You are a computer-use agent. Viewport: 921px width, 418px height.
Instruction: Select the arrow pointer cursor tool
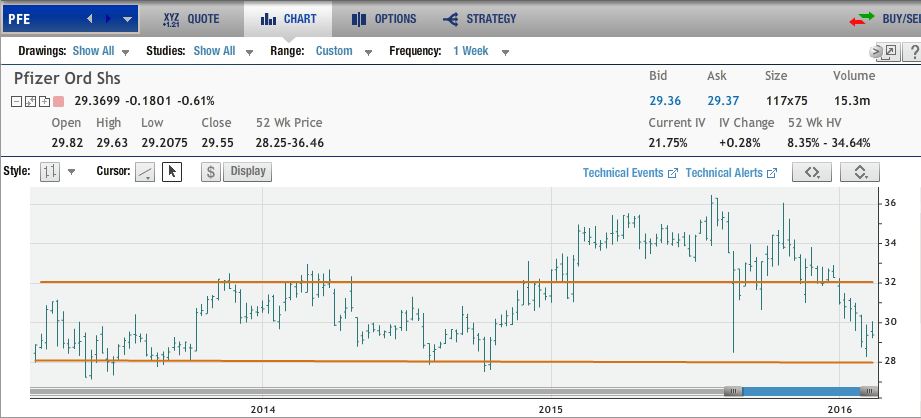click(172, 172)
